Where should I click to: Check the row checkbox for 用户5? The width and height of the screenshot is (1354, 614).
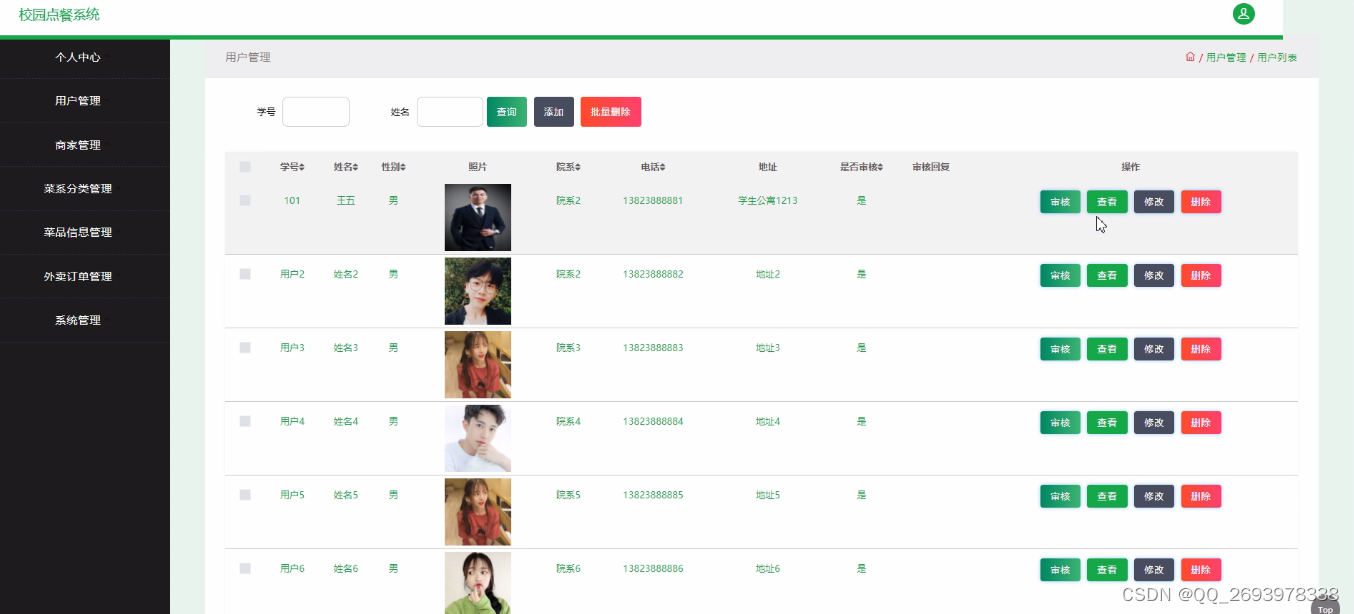coord(245,495)
